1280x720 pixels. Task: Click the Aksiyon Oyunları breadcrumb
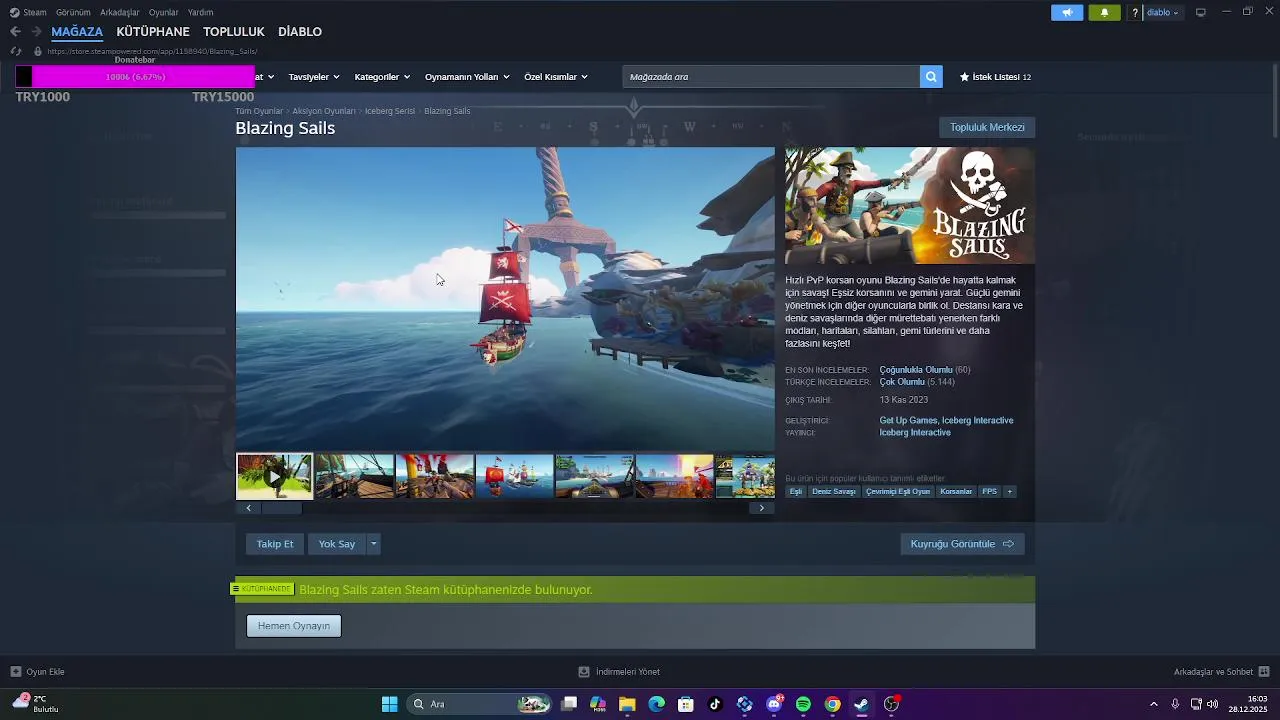324,111
